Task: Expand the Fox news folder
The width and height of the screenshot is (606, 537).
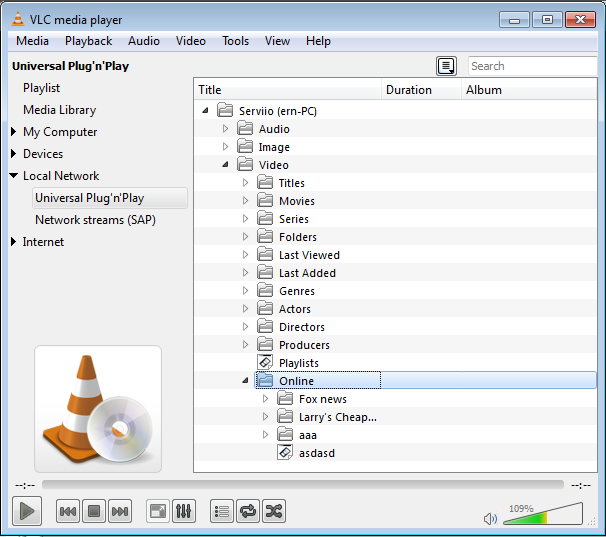Action: 265,399
